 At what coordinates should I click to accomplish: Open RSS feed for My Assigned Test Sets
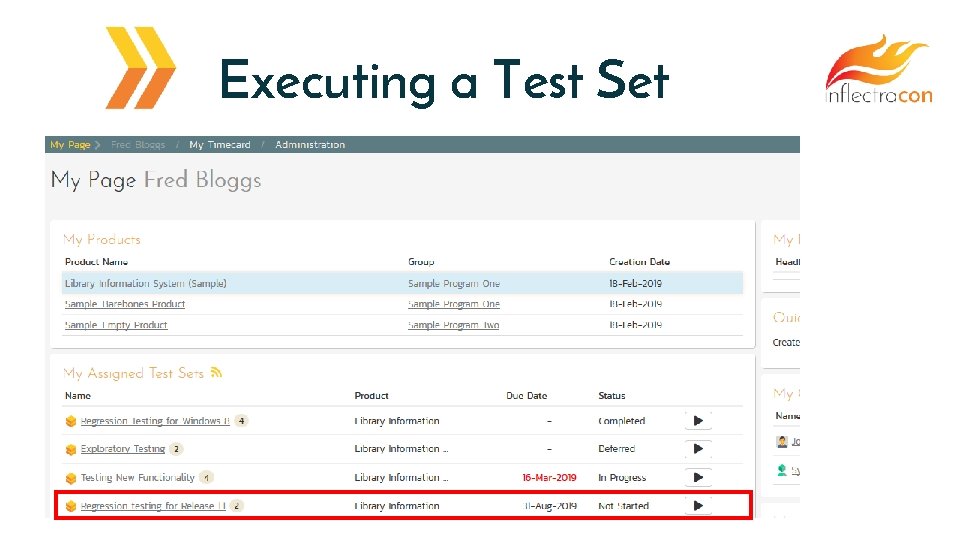(x=216, y=373)
